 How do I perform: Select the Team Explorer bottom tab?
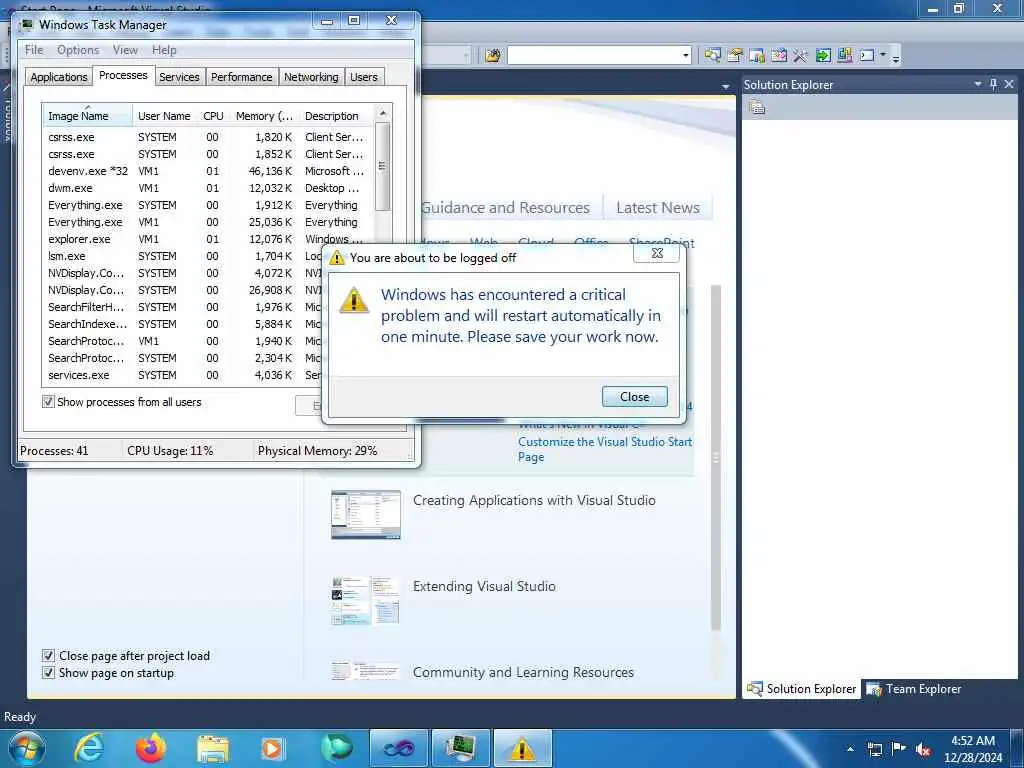(x=914, y=688)
